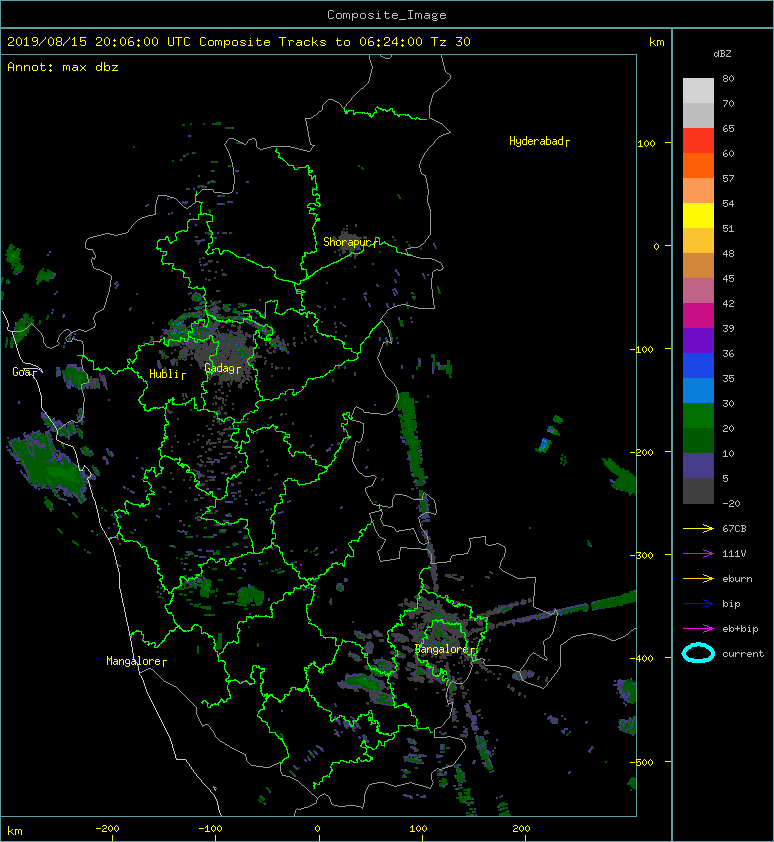Select the magenta 39-42 dBZ color band
774x842 pixels.
(698, 316)
